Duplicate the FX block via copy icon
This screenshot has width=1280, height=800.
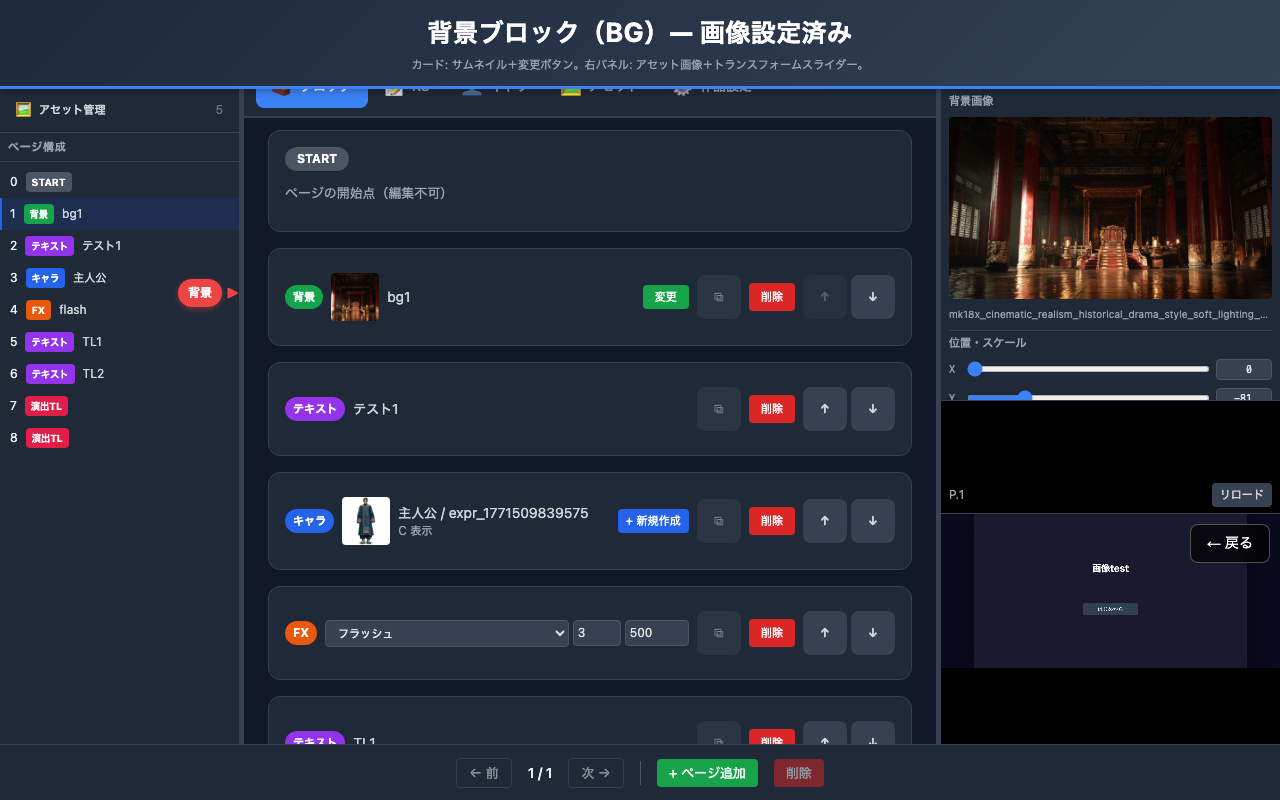pos(719,633)
